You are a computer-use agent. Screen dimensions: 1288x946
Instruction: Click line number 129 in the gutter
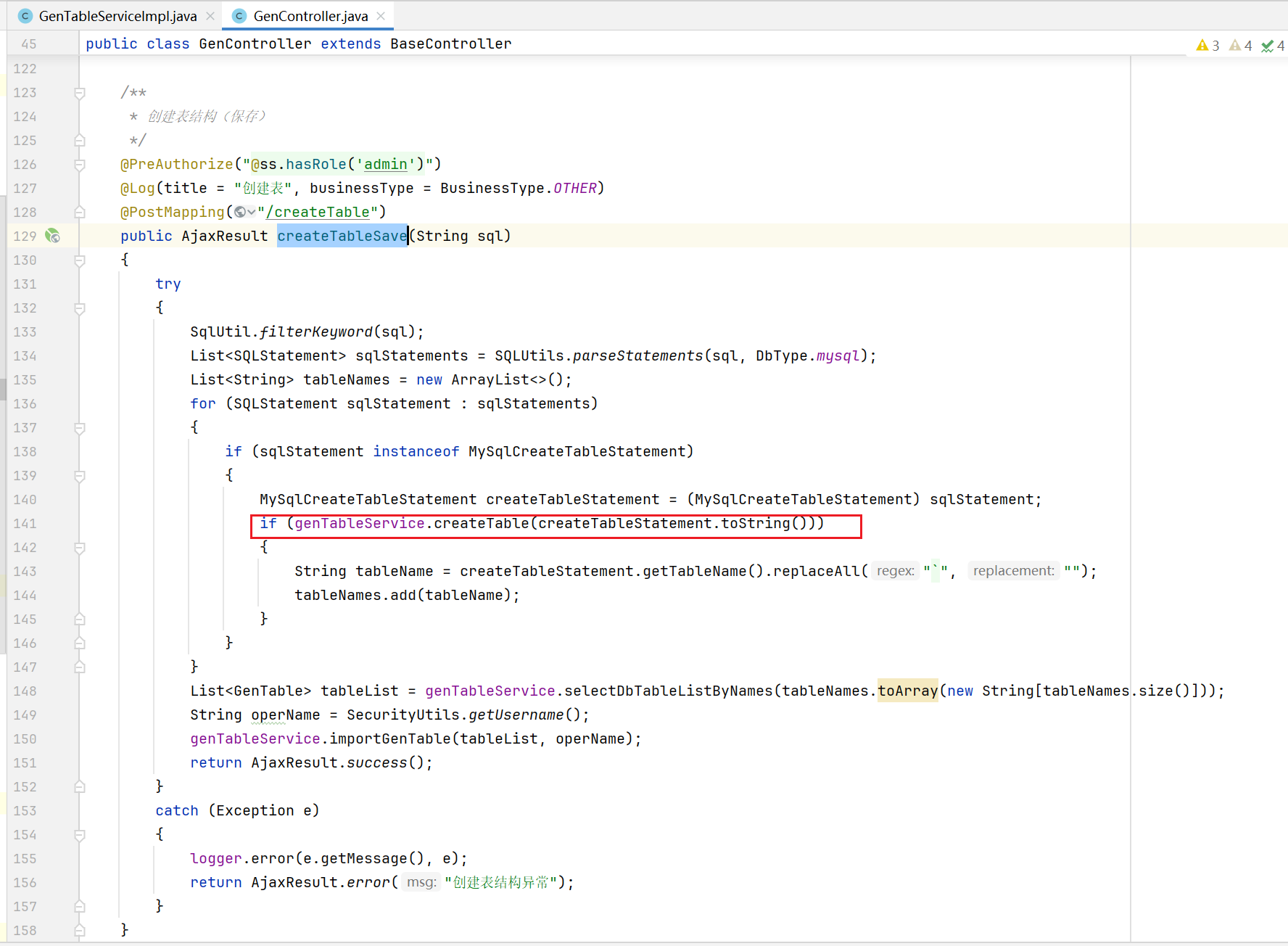25,236
